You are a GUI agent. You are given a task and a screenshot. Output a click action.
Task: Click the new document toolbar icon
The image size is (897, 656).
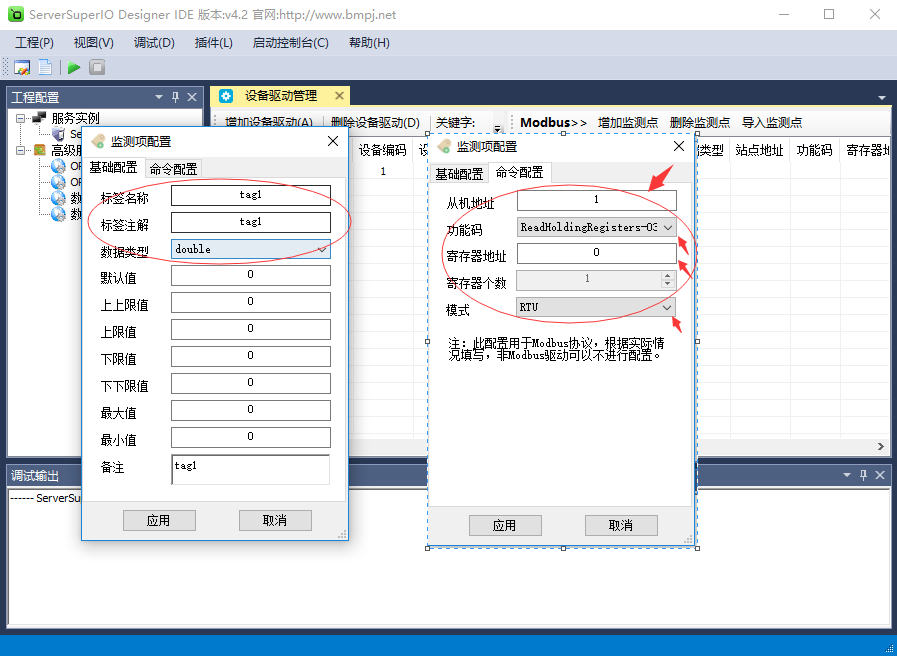(x=45, y=67)
